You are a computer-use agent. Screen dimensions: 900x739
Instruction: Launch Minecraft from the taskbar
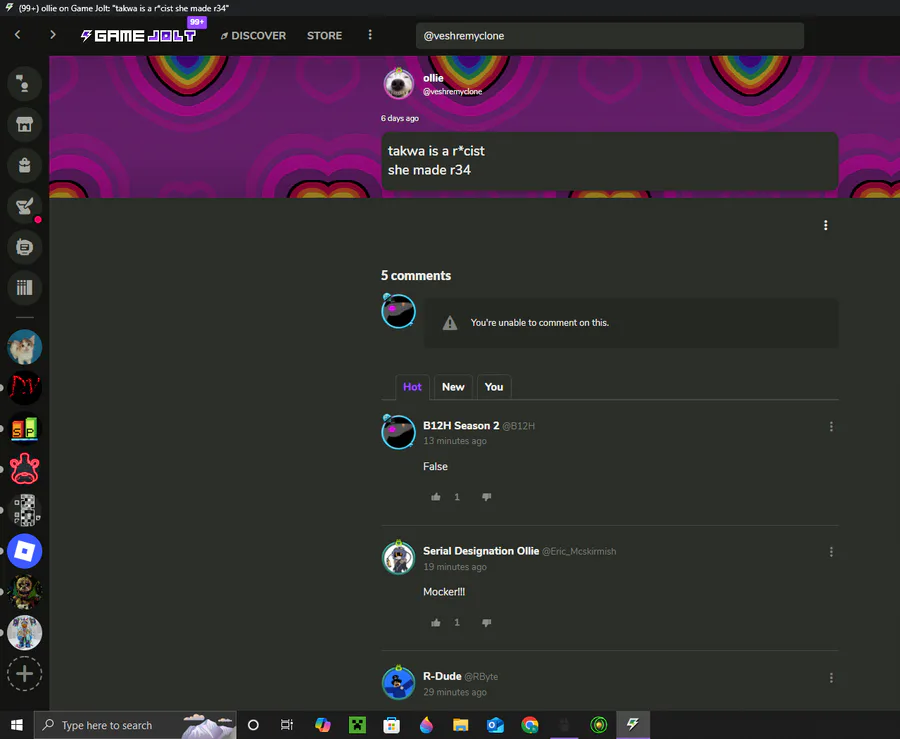click(357, 725)
